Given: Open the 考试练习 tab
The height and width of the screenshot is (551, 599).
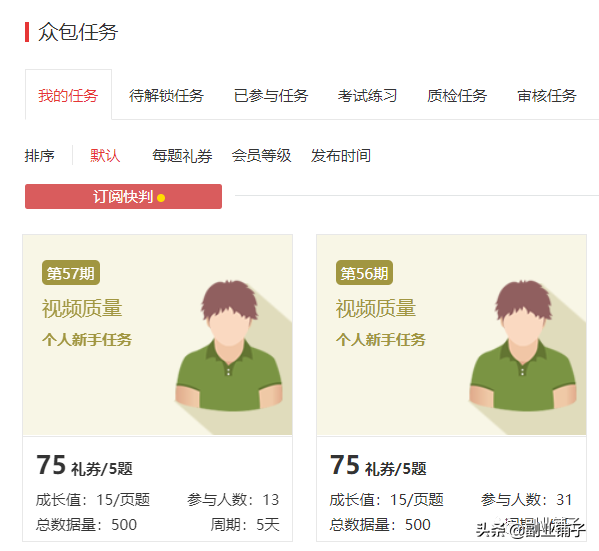Looking at the screenshot, I should 367,96.
